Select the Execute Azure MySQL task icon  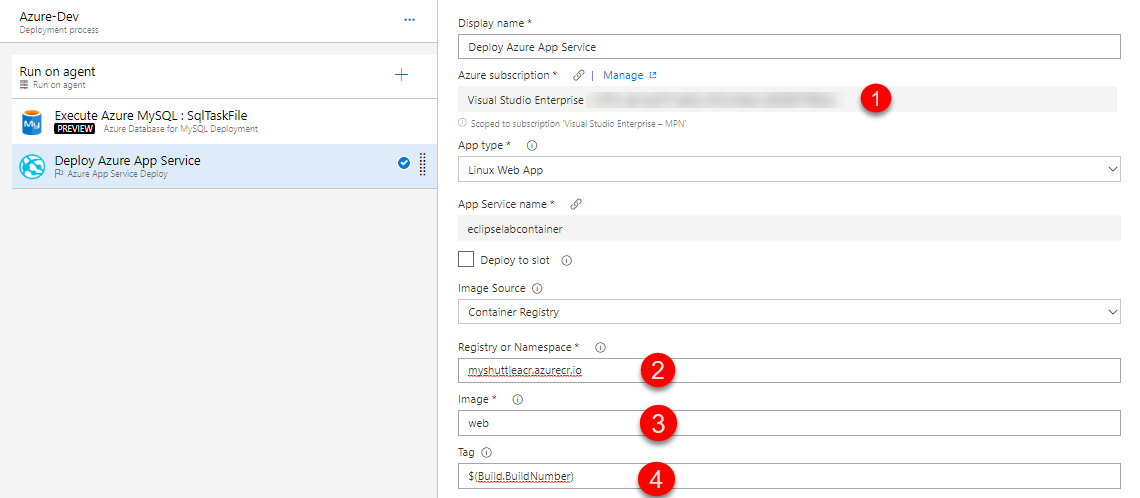[33, 123]
